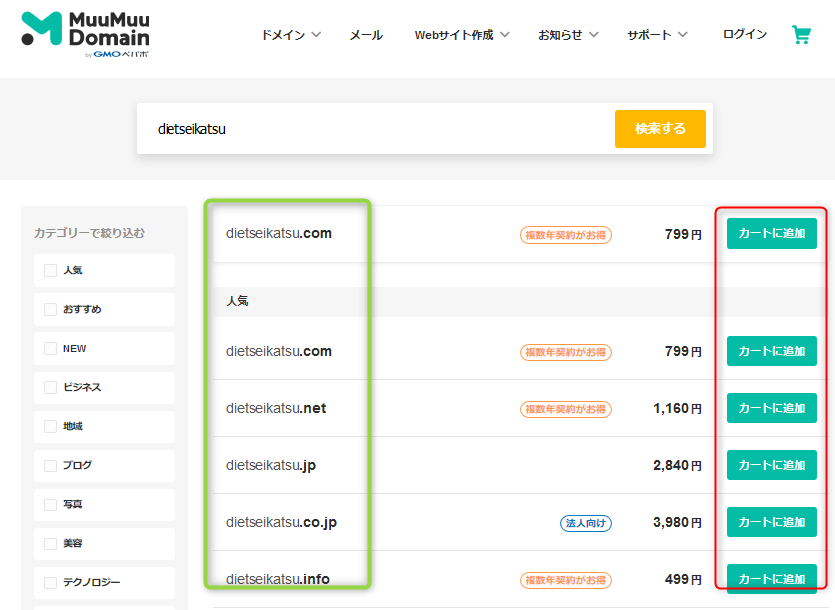
Task: Open the shopping cart icon
Action: (x=801, y=35)
